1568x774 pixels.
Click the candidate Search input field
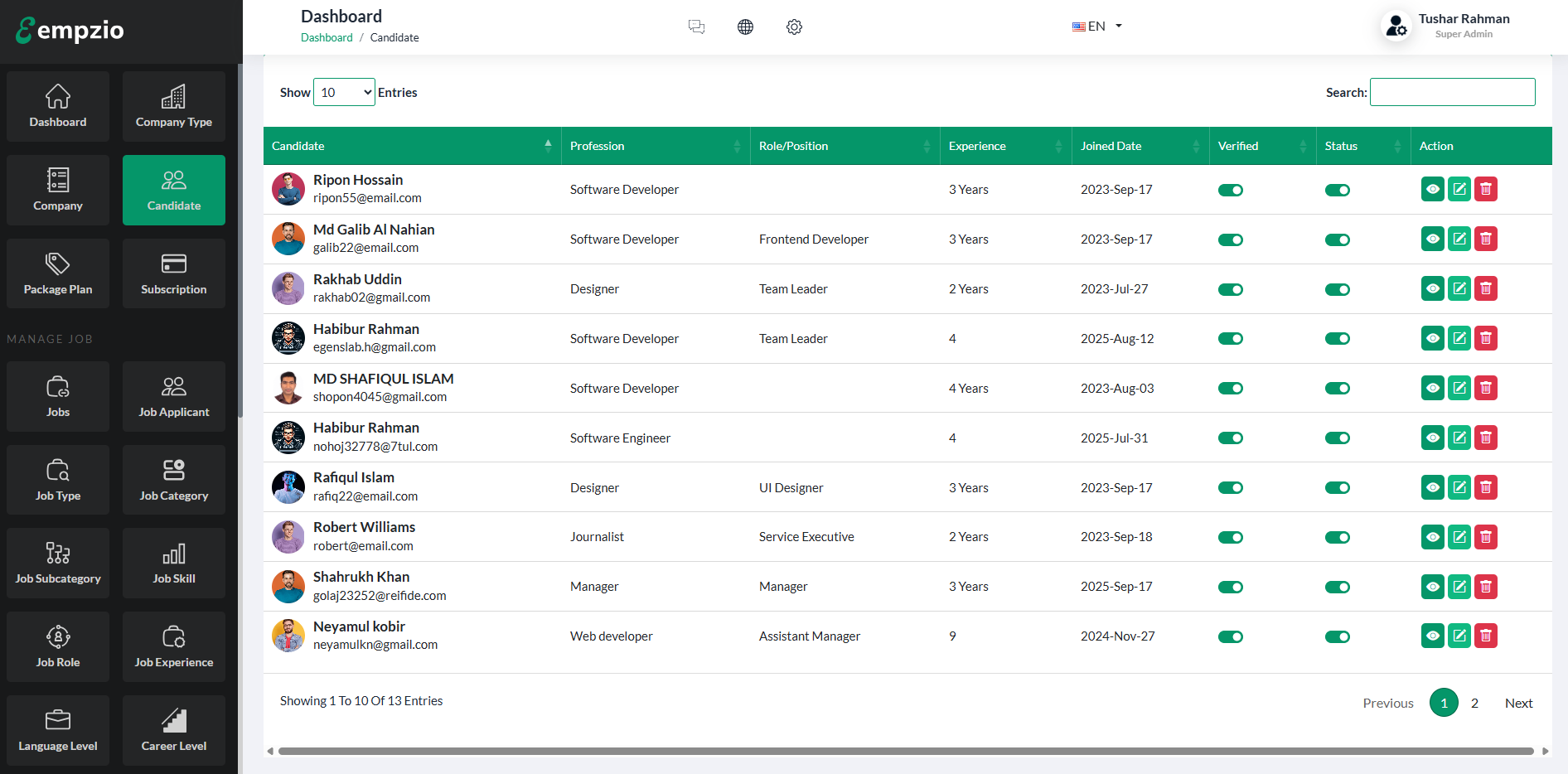(1452, 92)
